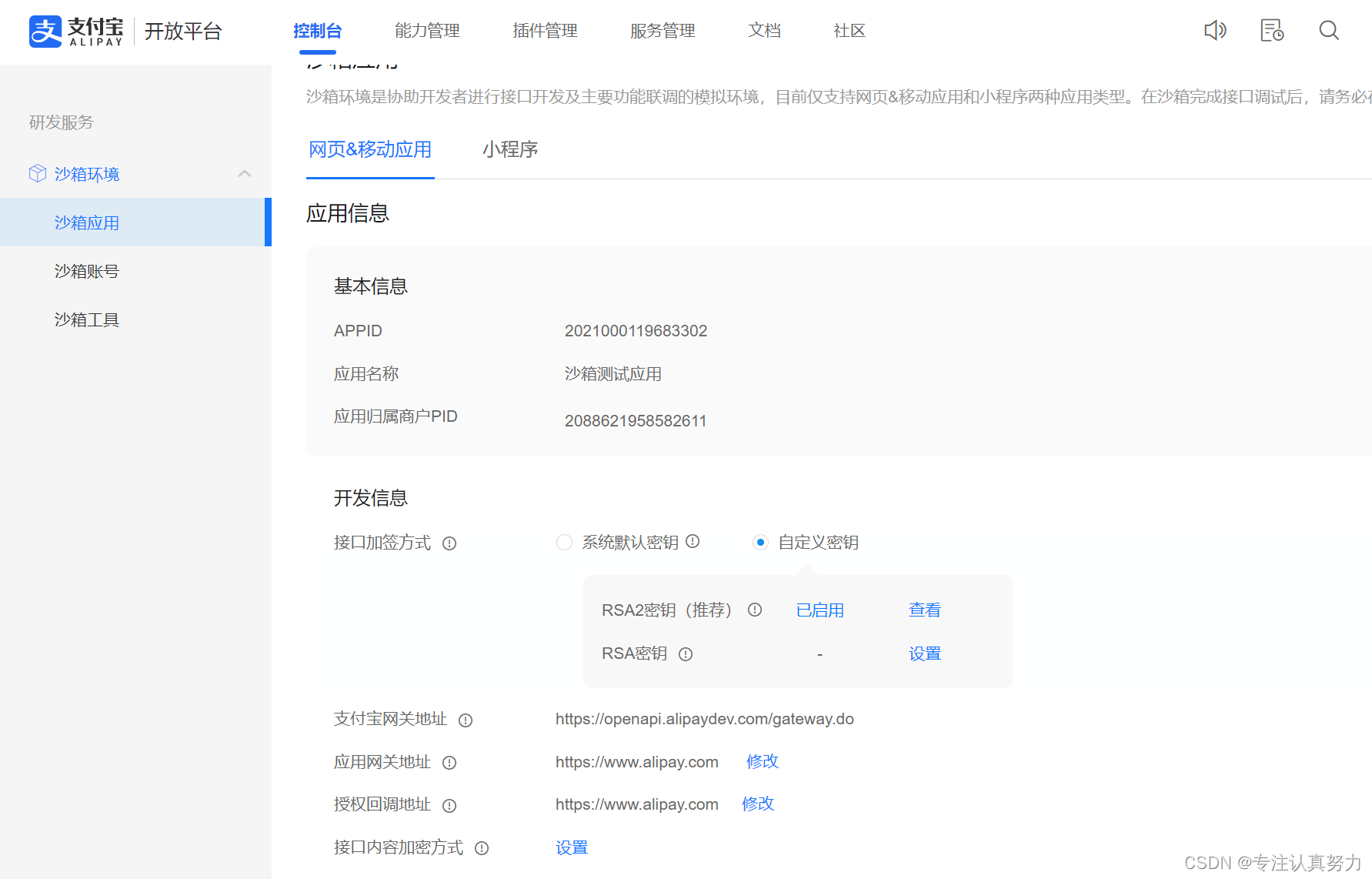The image size is (1372, 879).
Task: Click the 开放平台 header title
Action: tap(183, 32)
